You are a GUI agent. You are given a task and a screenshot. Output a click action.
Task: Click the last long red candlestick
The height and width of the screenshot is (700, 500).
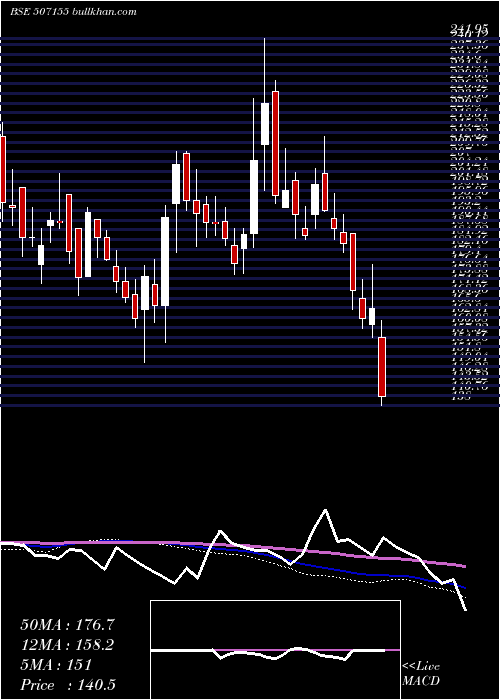coord(382,367)
